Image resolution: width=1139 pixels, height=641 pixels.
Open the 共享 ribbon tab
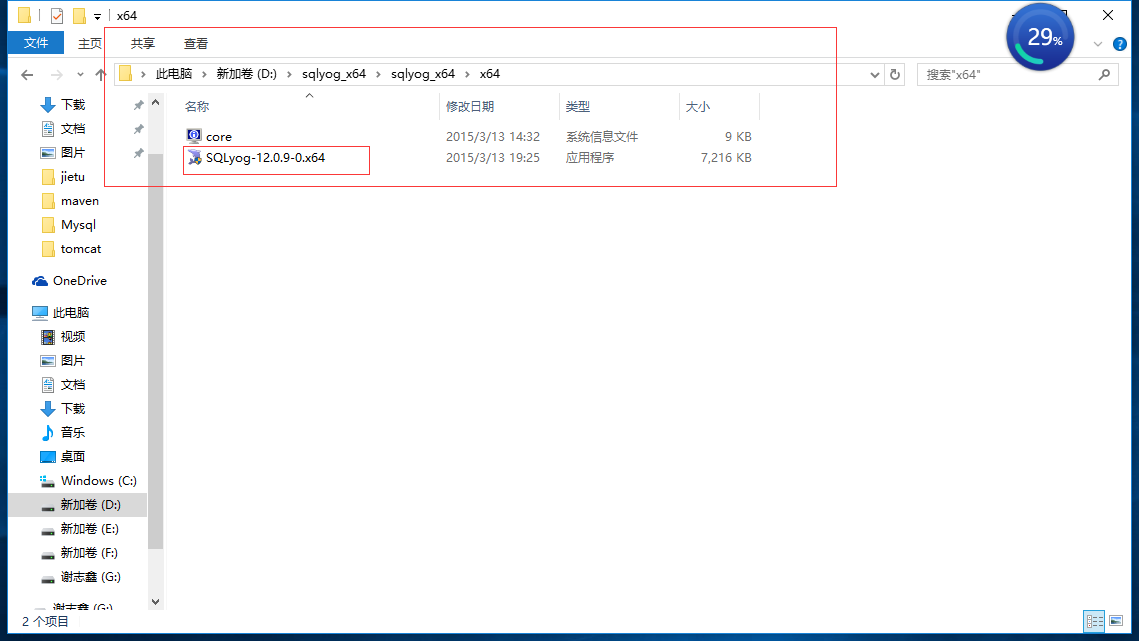coord(143,44)
